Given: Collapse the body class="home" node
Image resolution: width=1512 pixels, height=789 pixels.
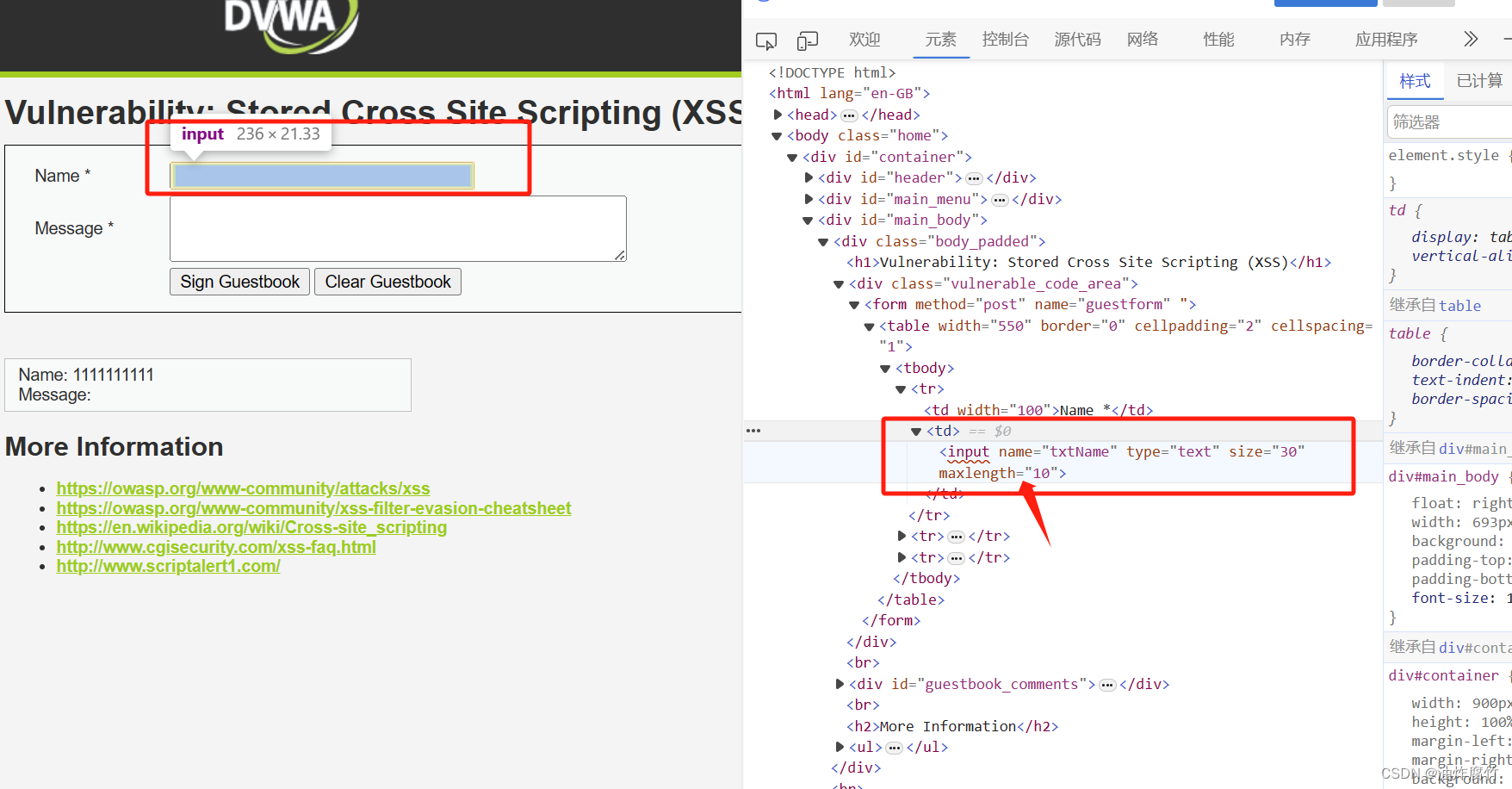Looking at the screenshot, I should (x=777, y=136).
